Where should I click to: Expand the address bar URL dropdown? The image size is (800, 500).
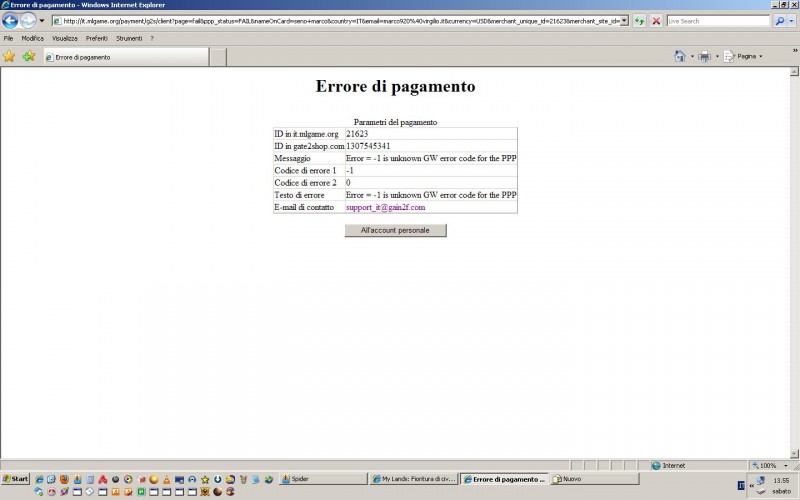coord(625,20)
